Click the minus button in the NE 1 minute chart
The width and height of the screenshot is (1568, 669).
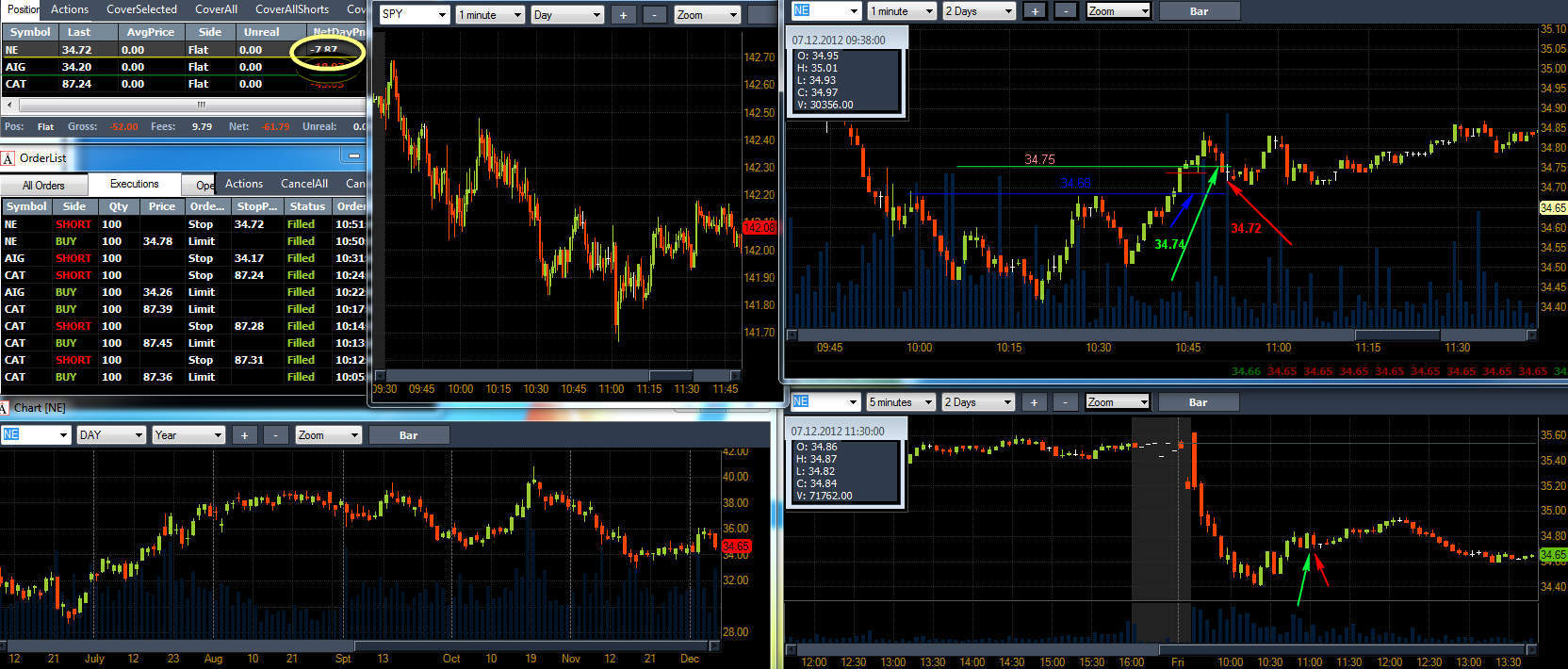1065,11
